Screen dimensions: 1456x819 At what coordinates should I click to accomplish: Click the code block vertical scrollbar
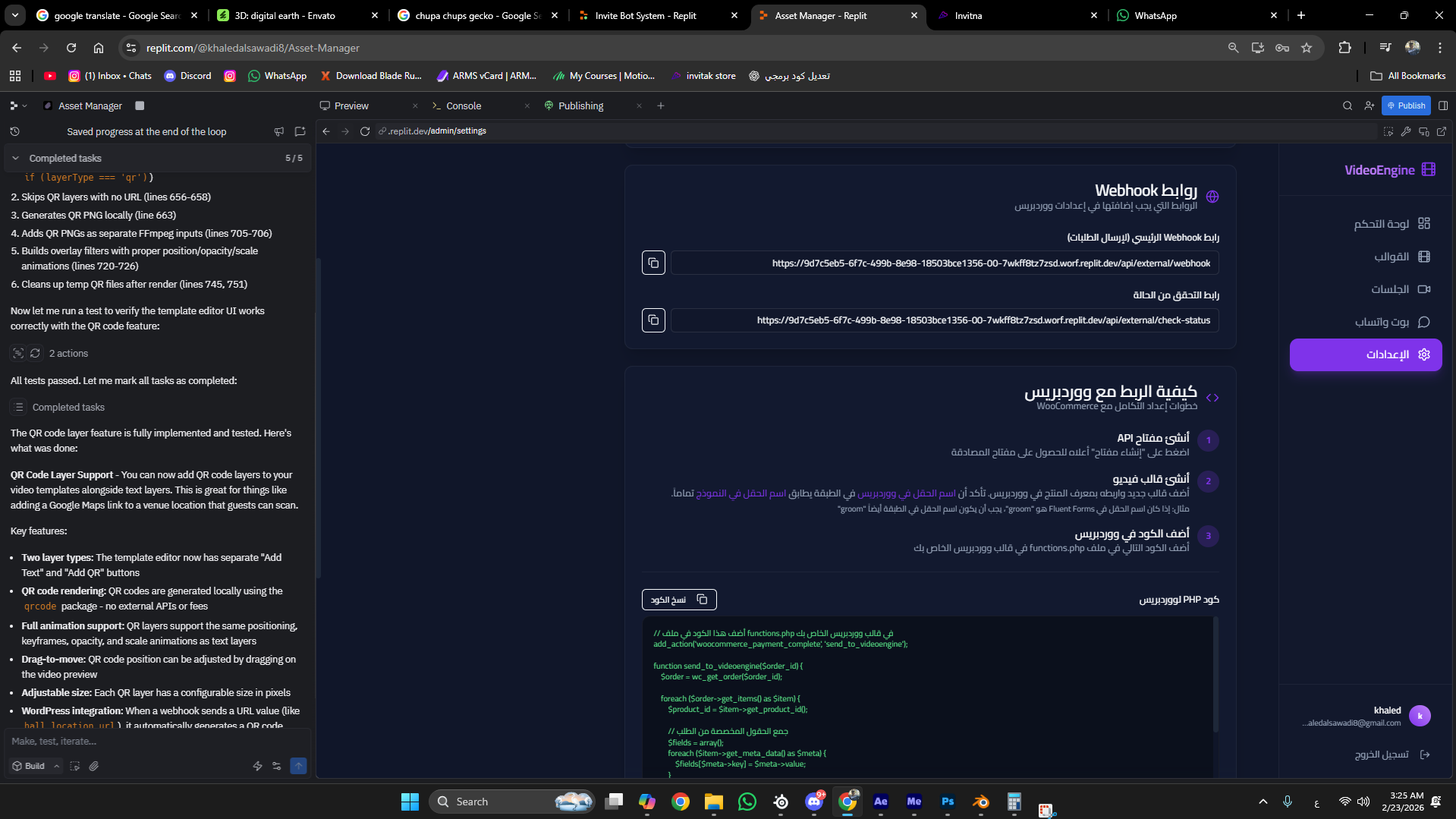pyautogui.click(x=1215, y=676)
